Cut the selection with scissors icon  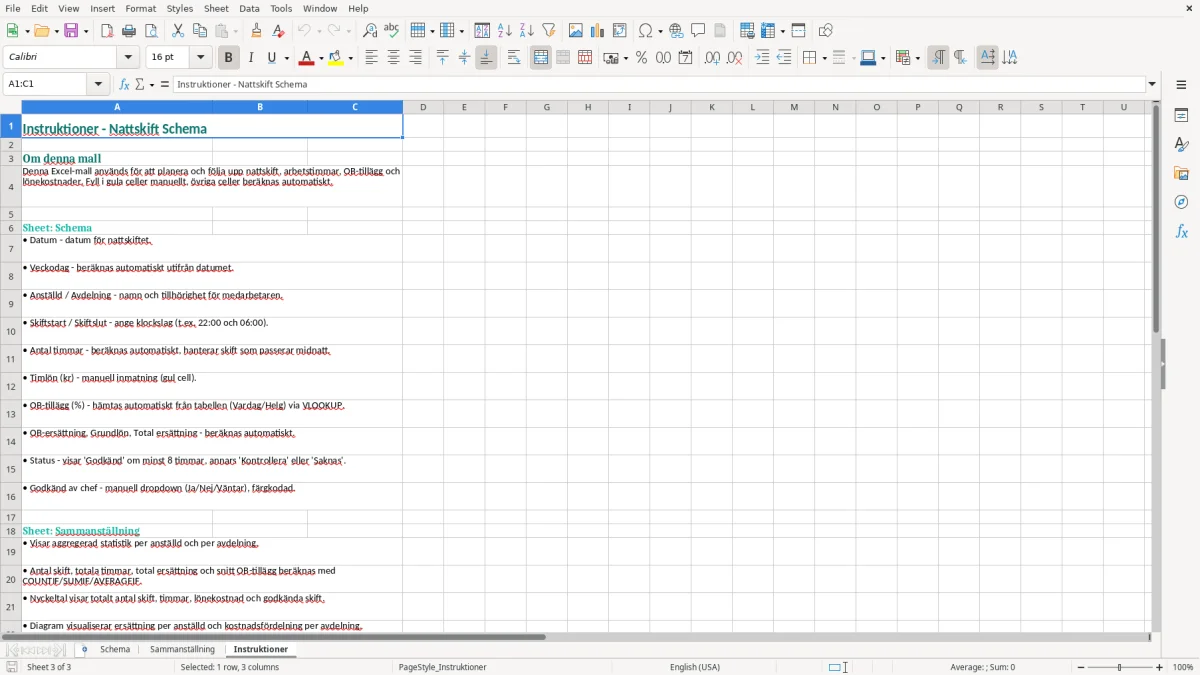pyautogui.click(x=178, y=31)
